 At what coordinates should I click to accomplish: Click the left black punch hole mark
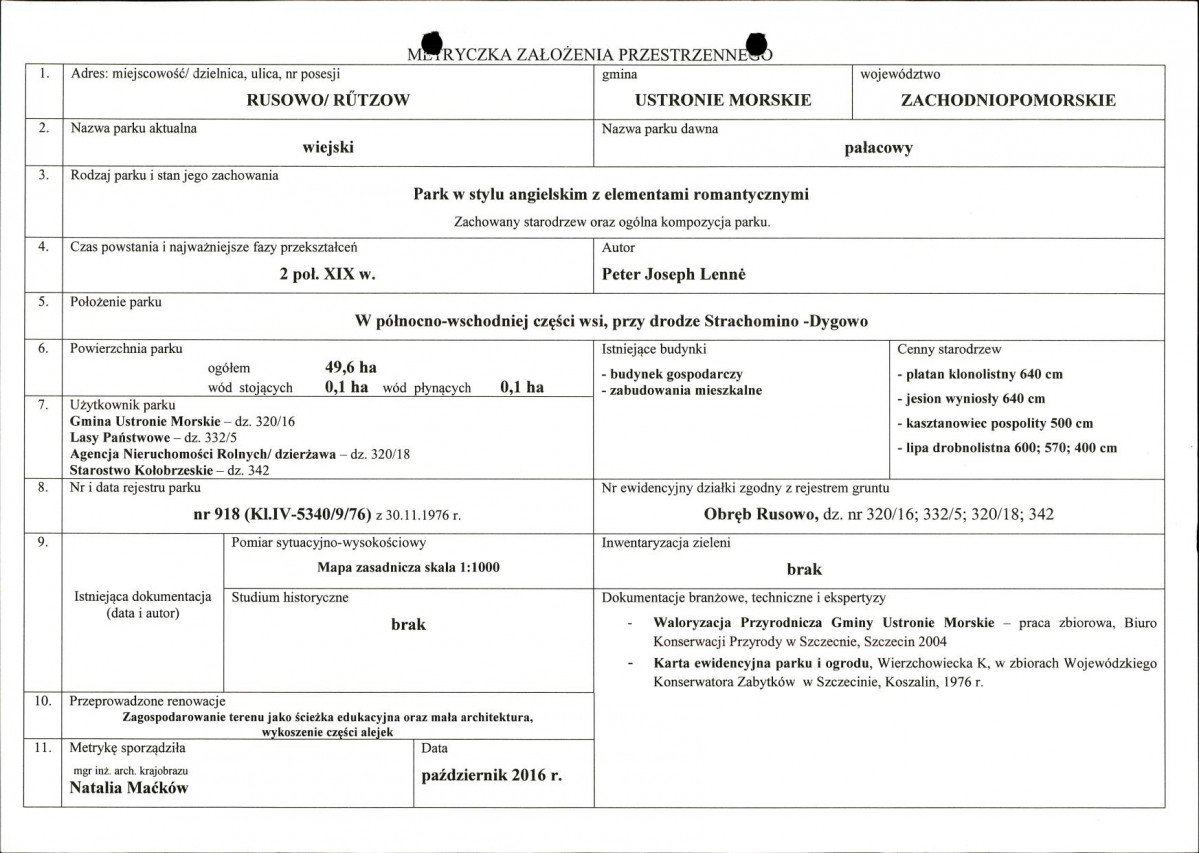click(x=431, y=43)
